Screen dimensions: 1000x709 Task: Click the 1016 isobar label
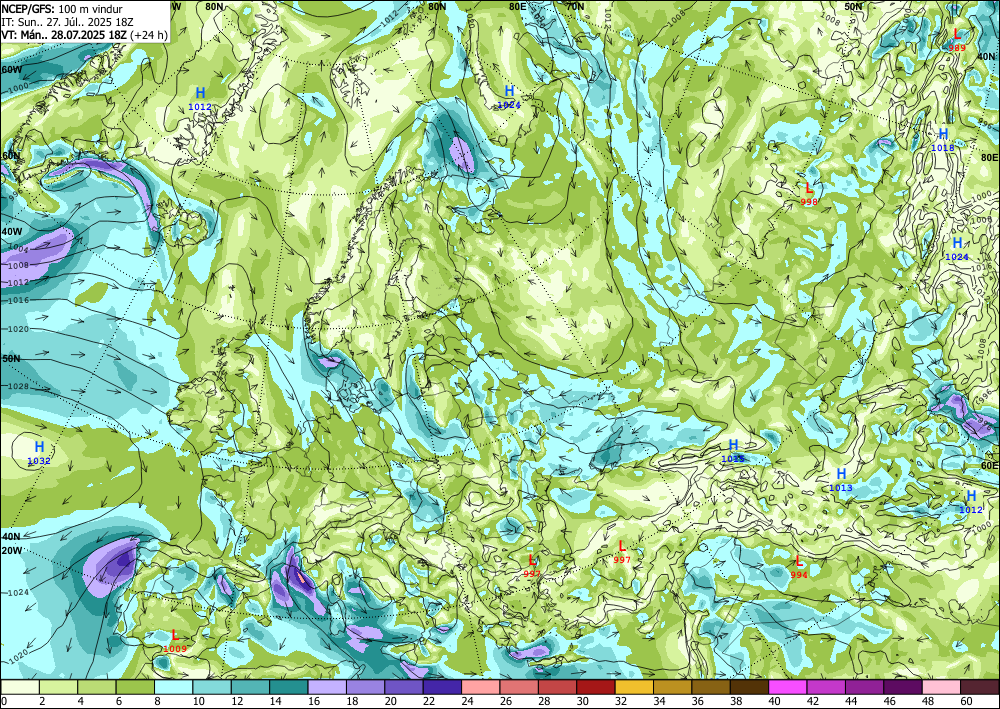(x=18, y=300)
